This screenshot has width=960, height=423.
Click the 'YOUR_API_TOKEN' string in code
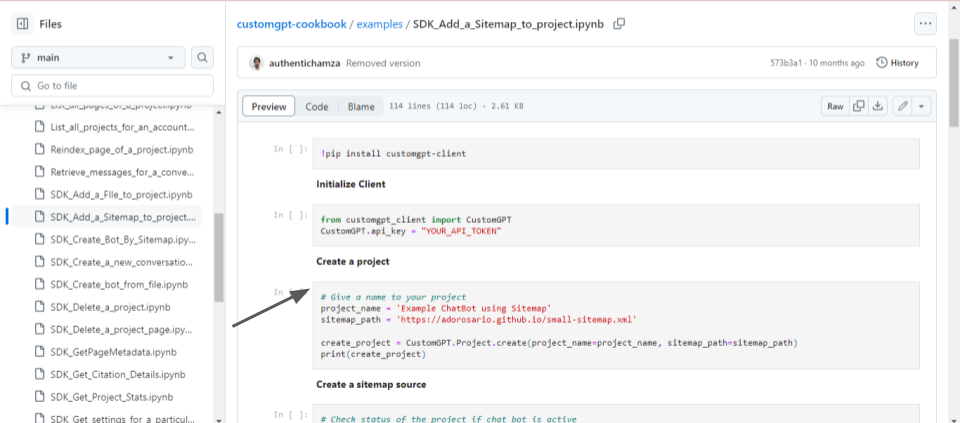[460, 230]
